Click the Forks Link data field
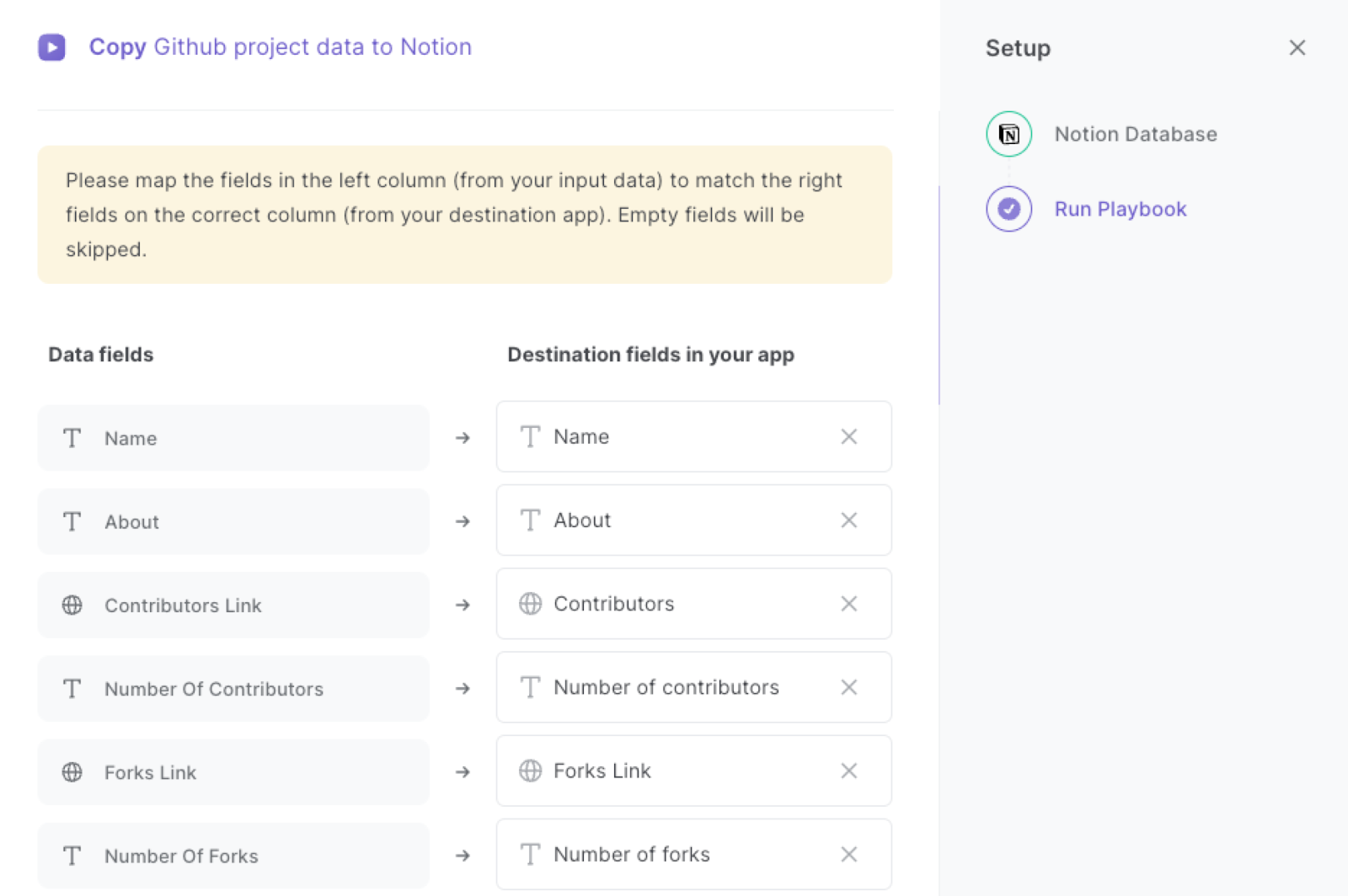This screenshot has height=896, width=1348. click(x=233, y=772)
